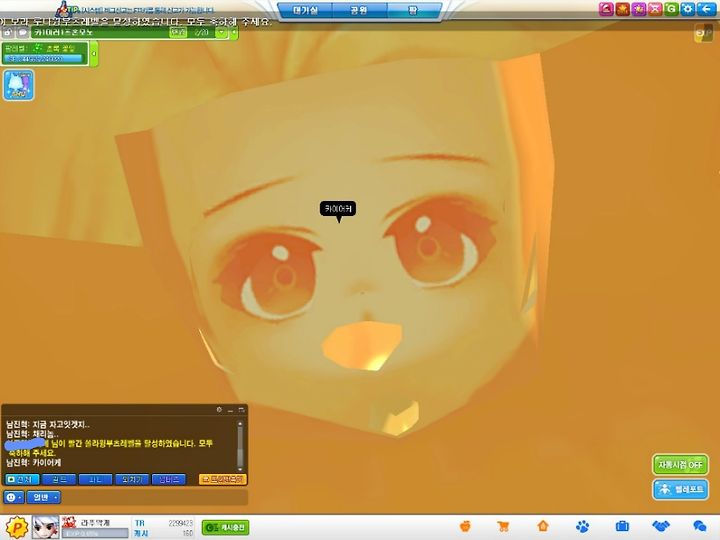
Task: Click the chat message input field
Action: 155,497
